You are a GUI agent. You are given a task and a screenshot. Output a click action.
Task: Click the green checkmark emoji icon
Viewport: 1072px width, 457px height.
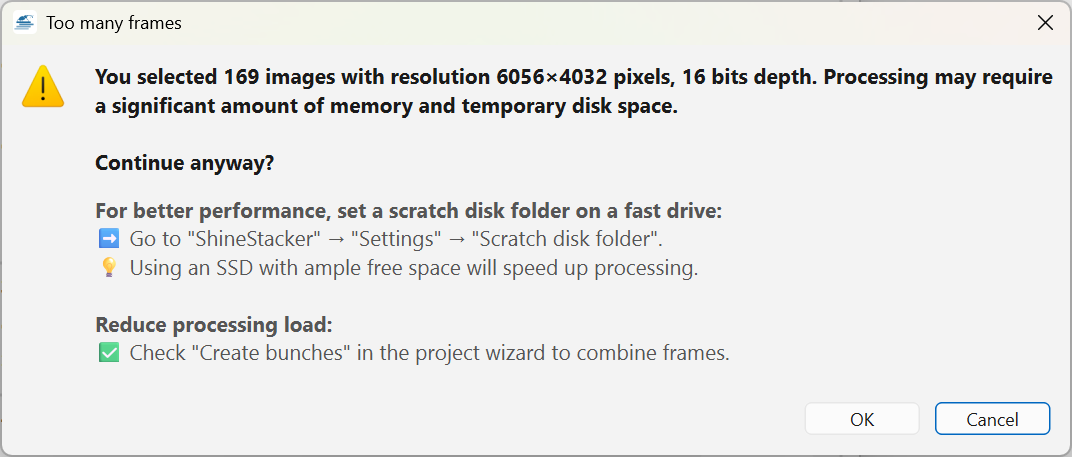pos(108,353)
